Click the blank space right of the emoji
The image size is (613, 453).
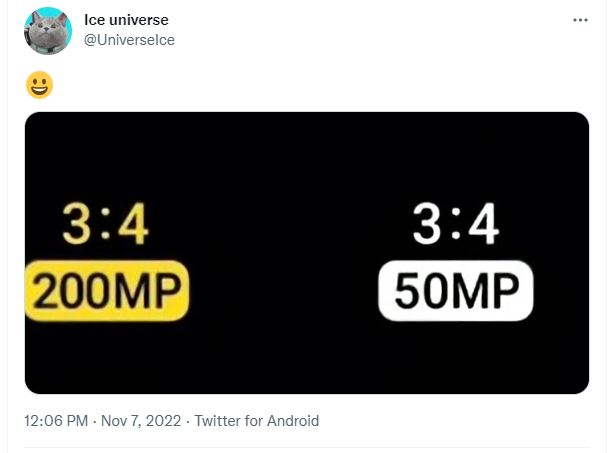tap(300, 85)
